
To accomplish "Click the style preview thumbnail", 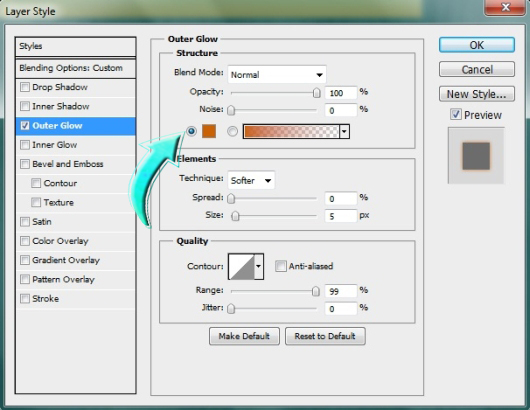I will click(x=476, y=155).
